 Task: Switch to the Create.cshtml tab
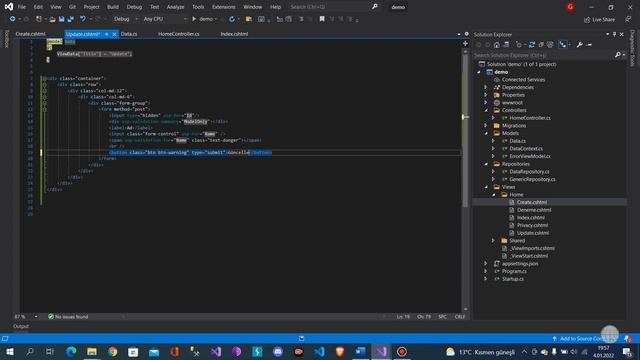31,34
